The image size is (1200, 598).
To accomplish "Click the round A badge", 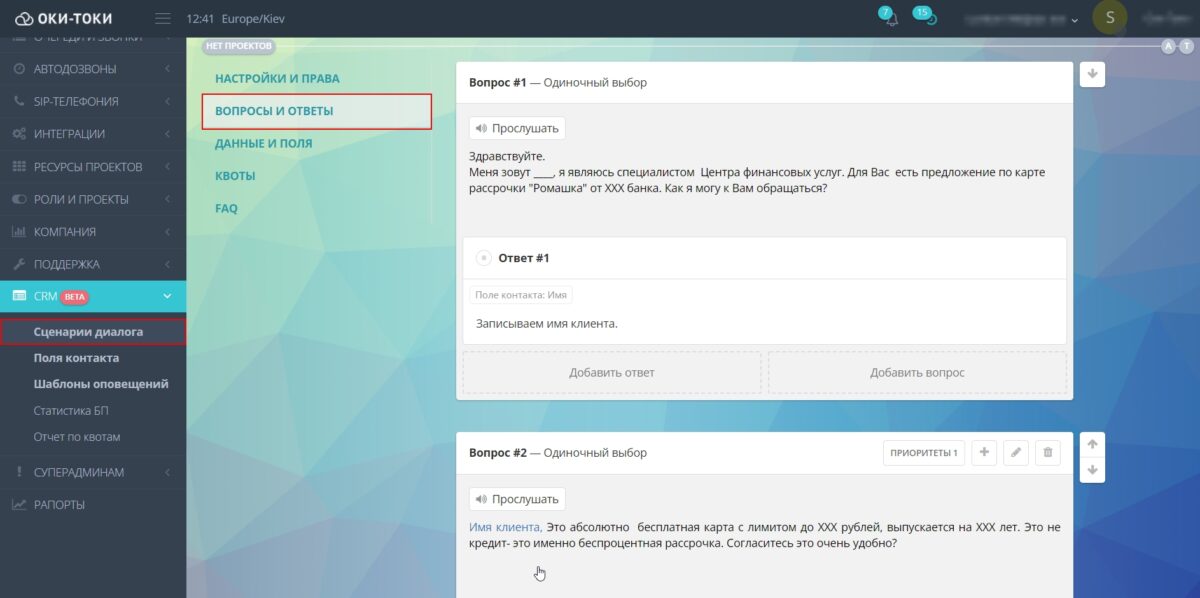I will coord(1168,46).
